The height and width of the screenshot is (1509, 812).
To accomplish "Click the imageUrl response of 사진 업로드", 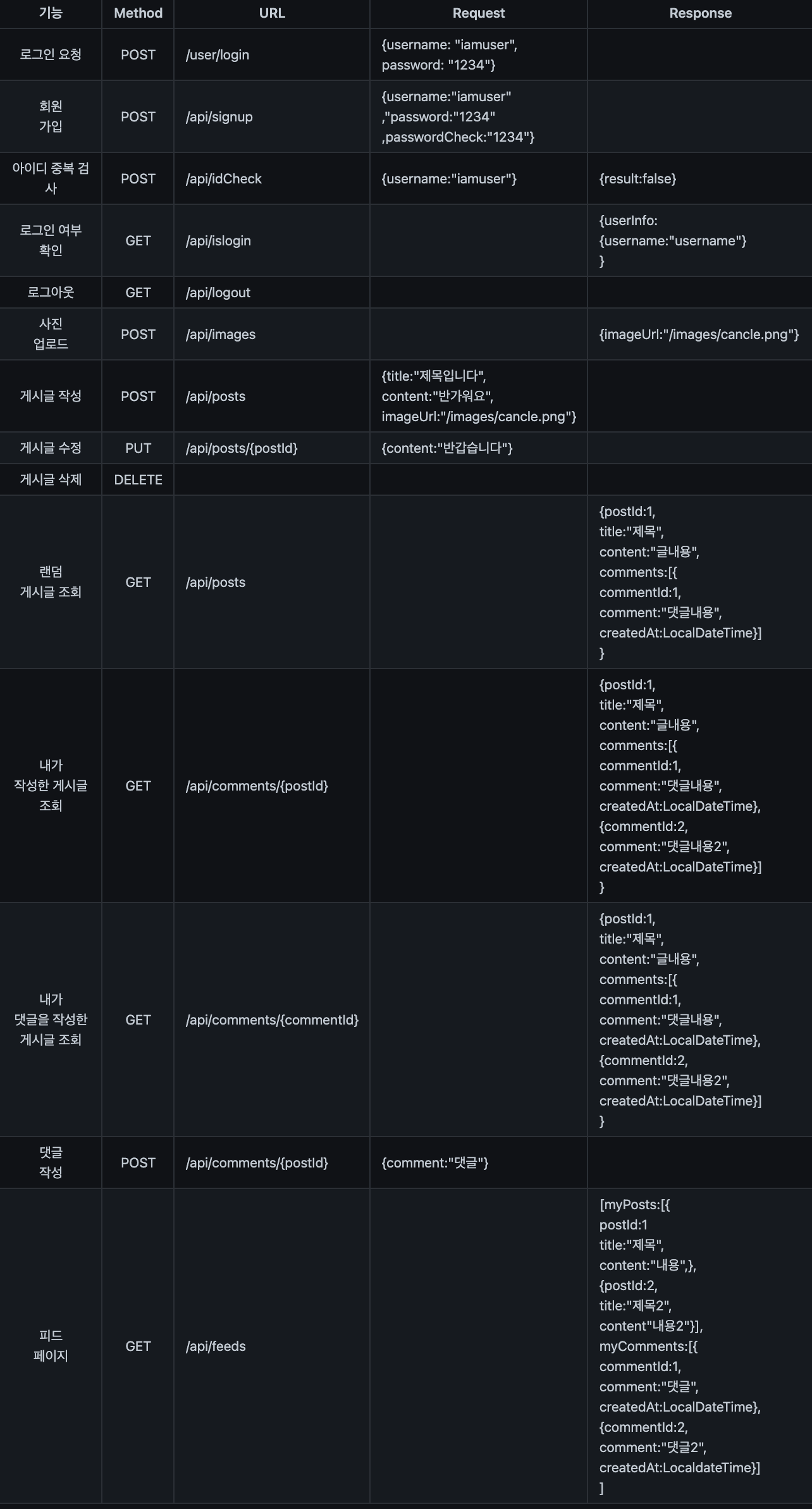I will [699, 335].
